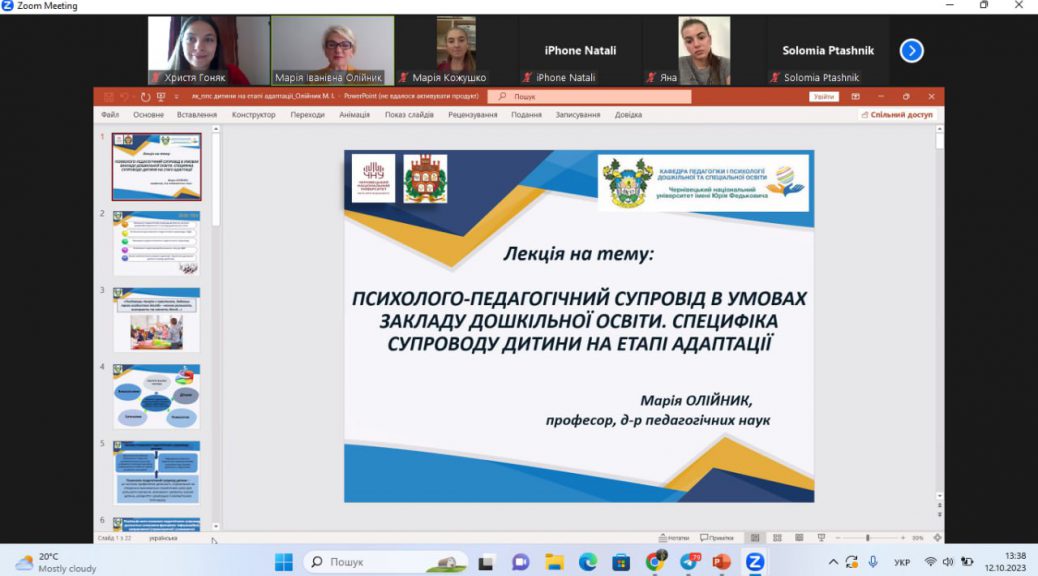Start Slide Show icon in status bar
The height and width of the screenshot is (576, 1038).
(x=821, y=538)
